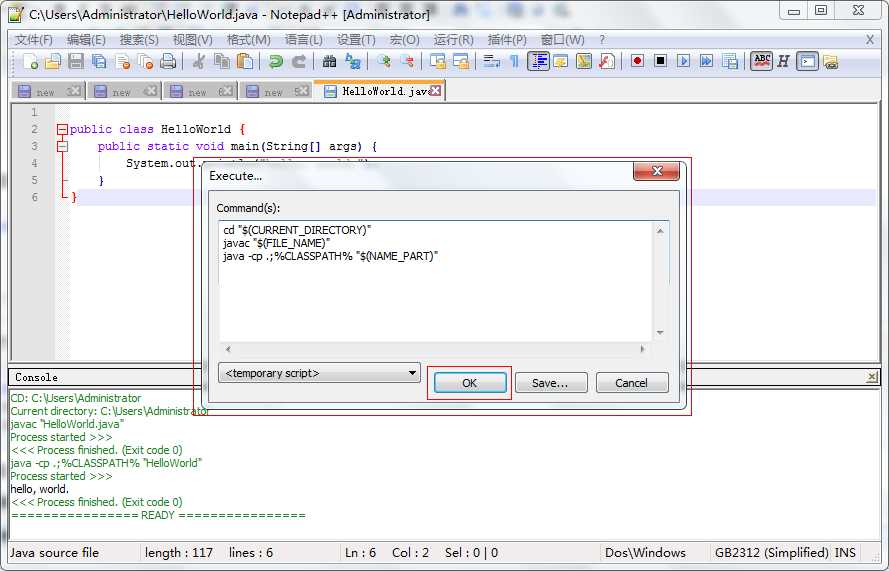The height and width of the screenshot is (571, 889).
Task: Synchronize vertical scrolling
Action: 438,61
